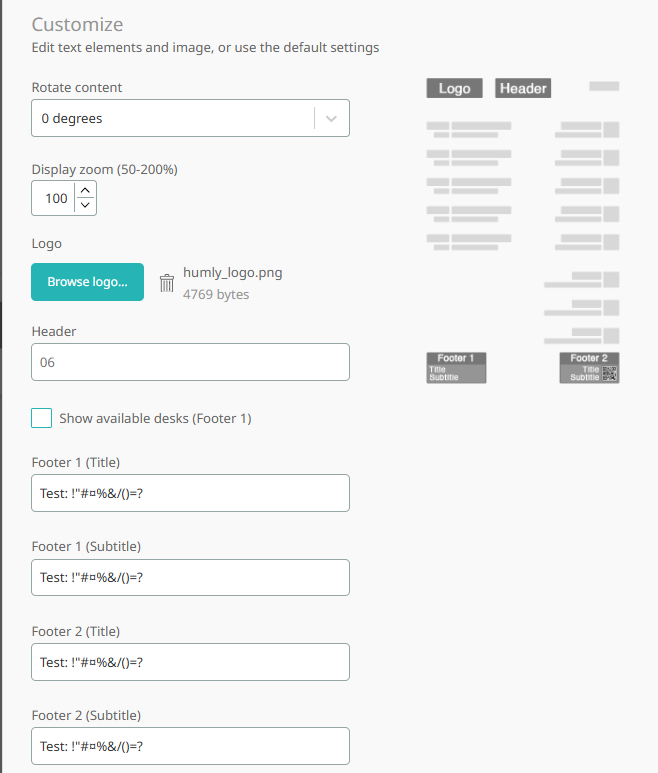The height and width of the screenshot is (773, 658).
Task: Select the Footer 2 block in preview
Action: click(589, 368)
